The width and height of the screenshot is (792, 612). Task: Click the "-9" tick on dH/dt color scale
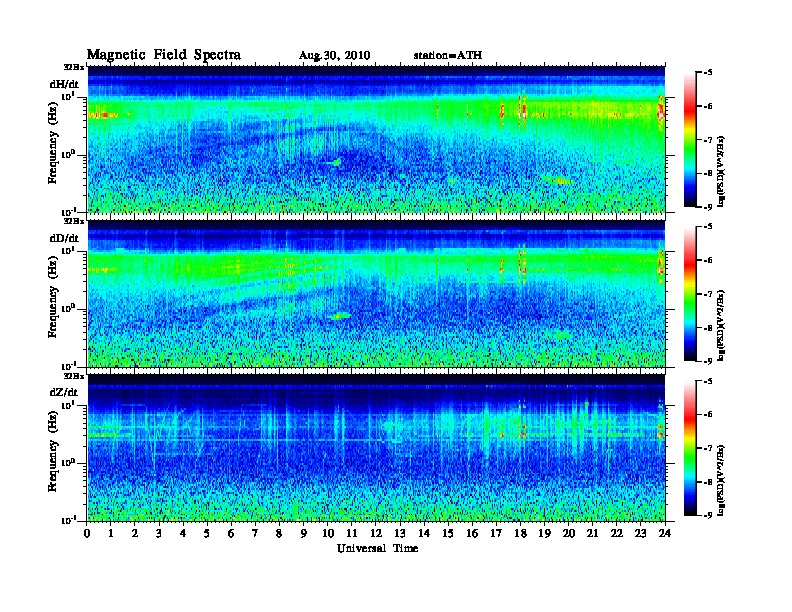(x=709, y=207)
